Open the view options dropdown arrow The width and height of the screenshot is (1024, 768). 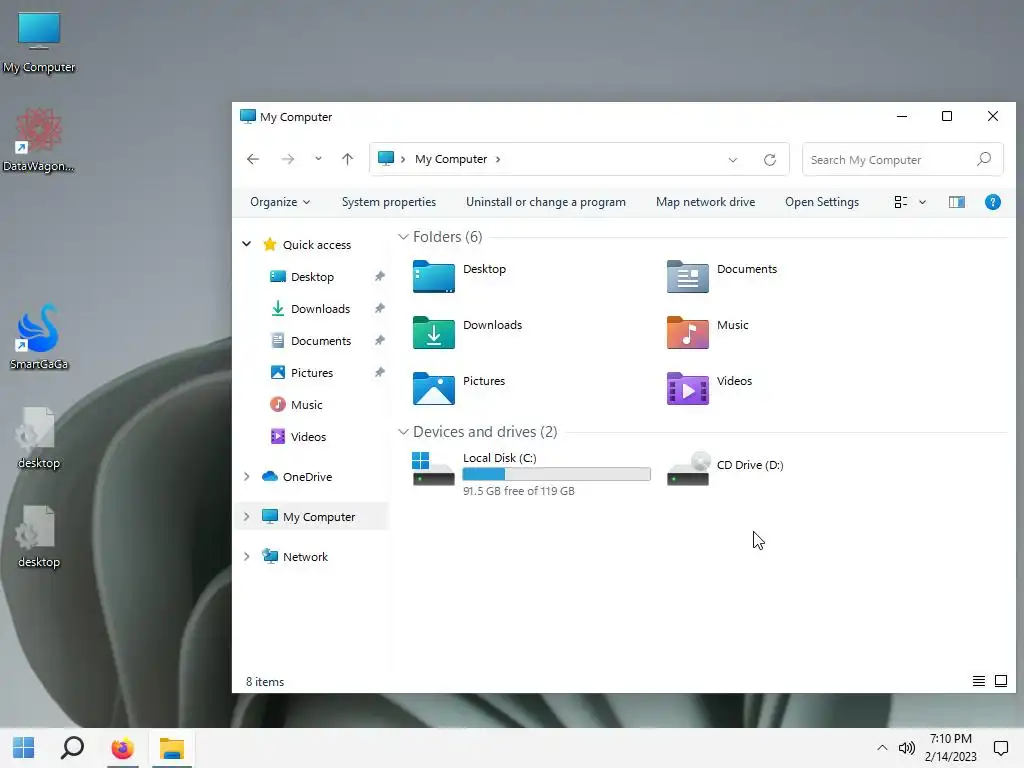click(x=922, y=202)
